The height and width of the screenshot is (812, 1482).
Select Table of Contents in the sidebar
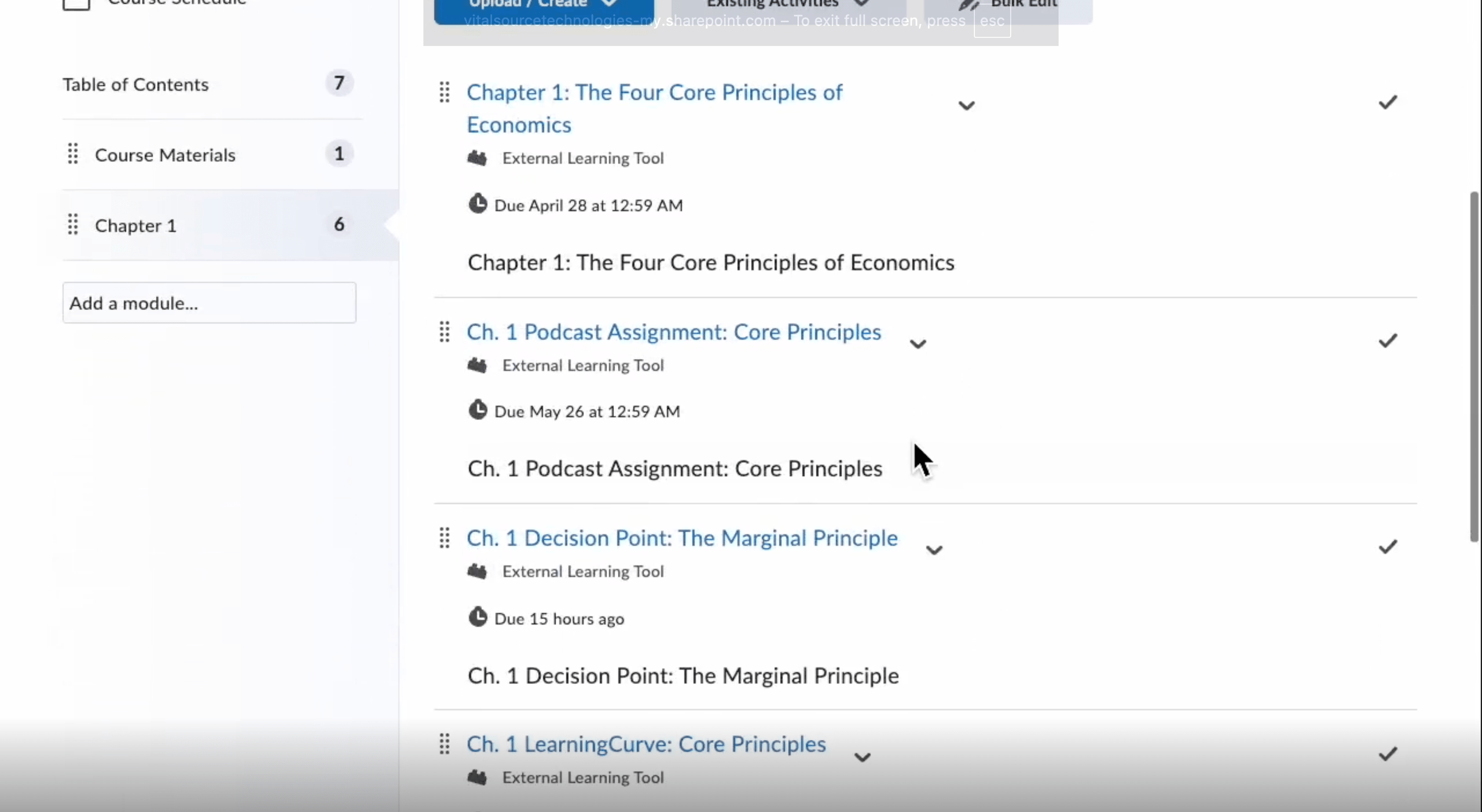click(x=135, y=84)
